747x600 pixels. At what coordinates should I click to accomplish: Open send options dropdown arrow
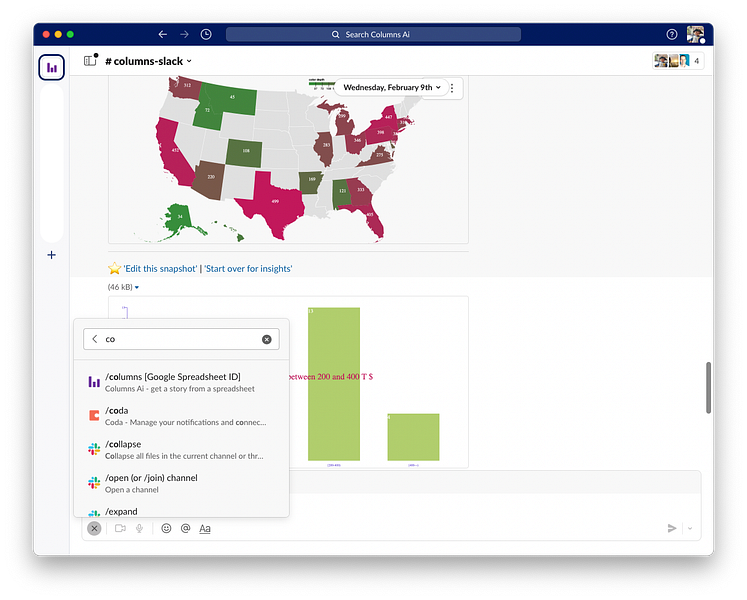pos(690,528)
